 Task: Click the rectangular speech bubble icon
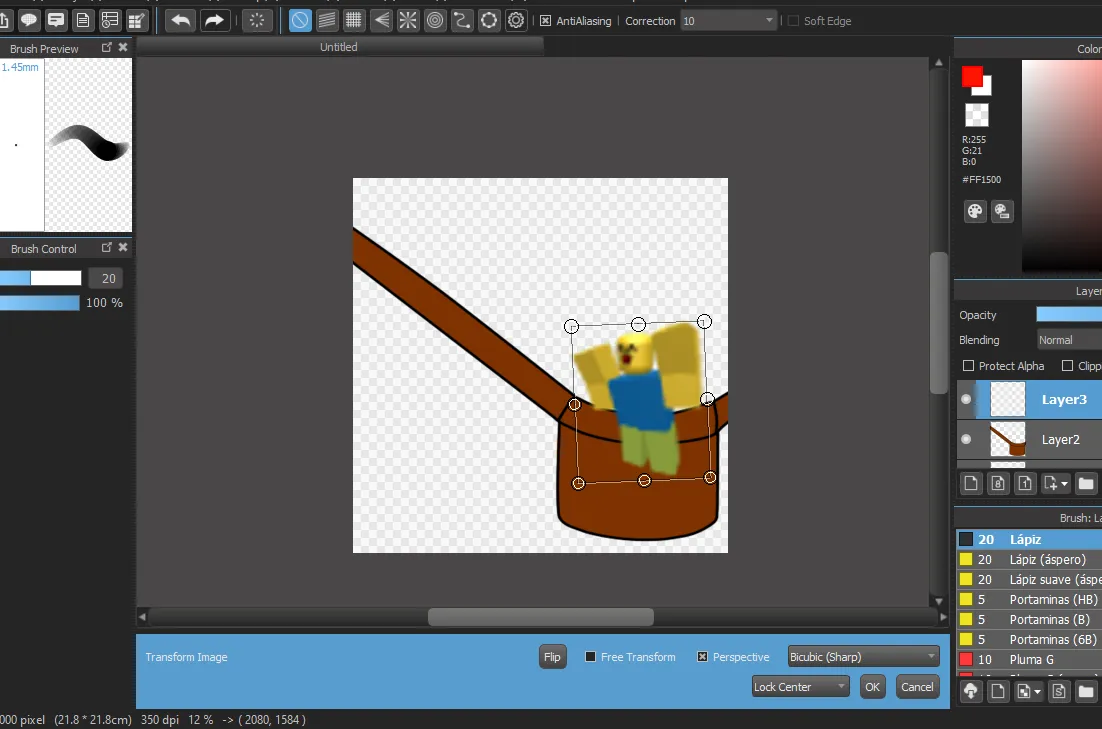56,20
